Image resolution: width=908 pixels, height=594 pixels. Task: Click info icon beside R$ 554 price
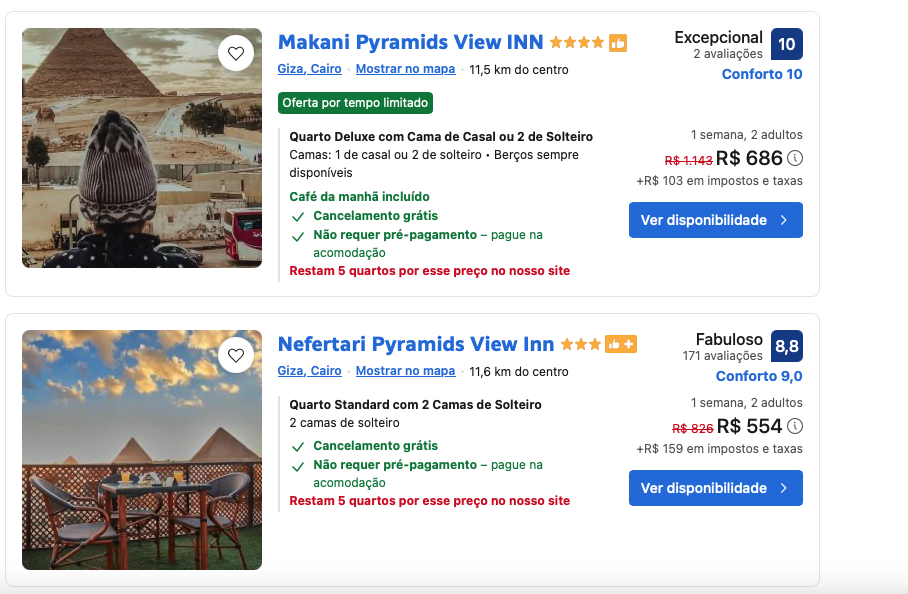coord(795,427)
